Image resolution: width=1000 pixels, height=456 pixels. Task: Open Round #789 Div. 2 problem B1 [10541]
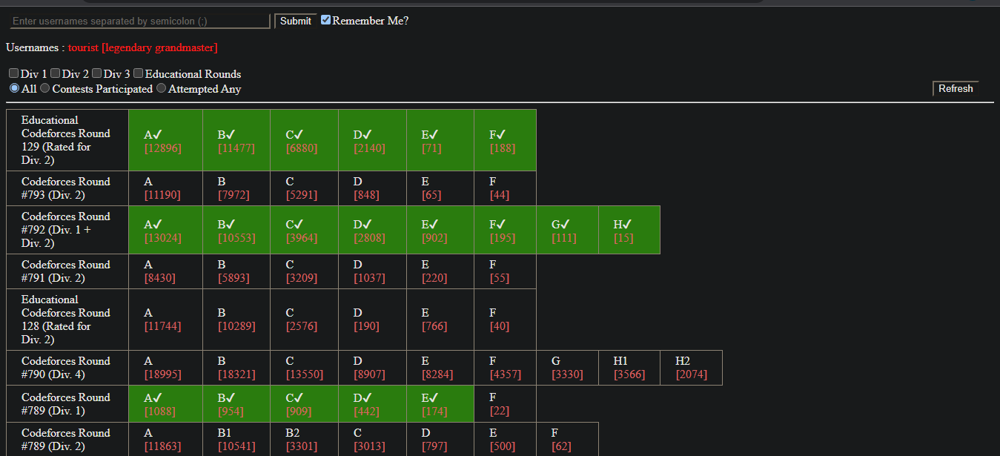(x=236, y=439)
